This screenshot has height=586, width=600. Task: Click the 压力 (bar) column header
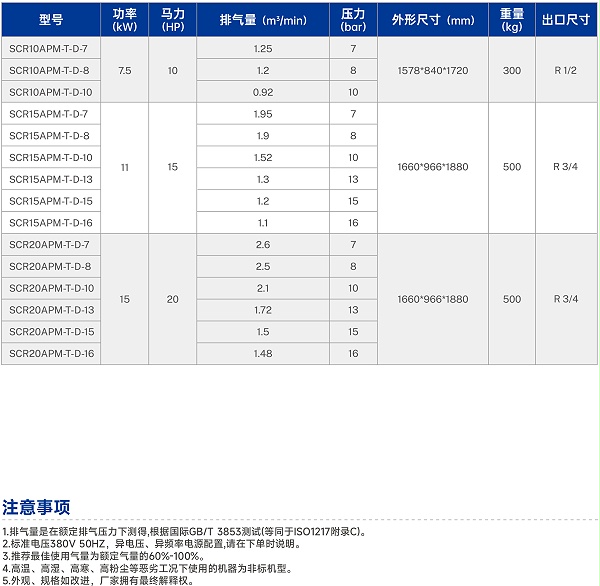point(353,20)
